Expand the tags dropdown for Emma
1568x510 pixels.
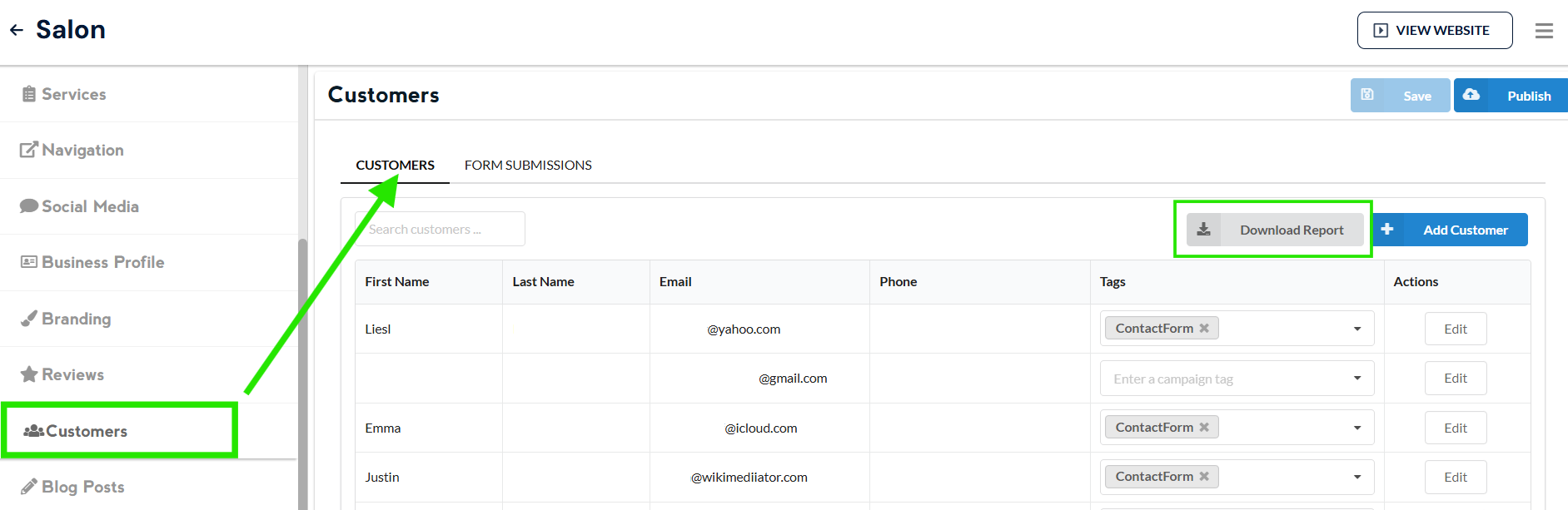click(1357, 428)
